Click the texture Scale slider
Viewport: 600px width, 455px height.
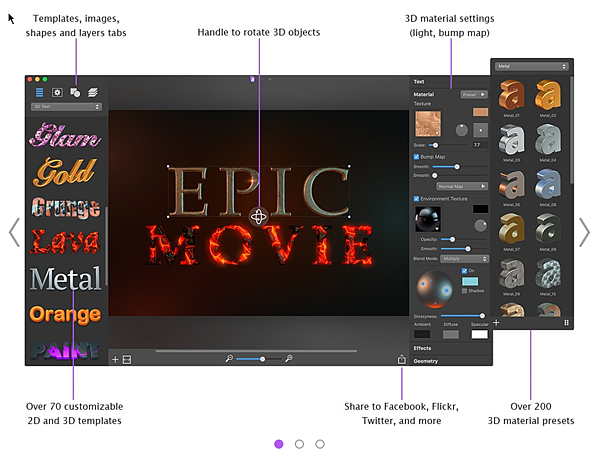pos(448,145)
